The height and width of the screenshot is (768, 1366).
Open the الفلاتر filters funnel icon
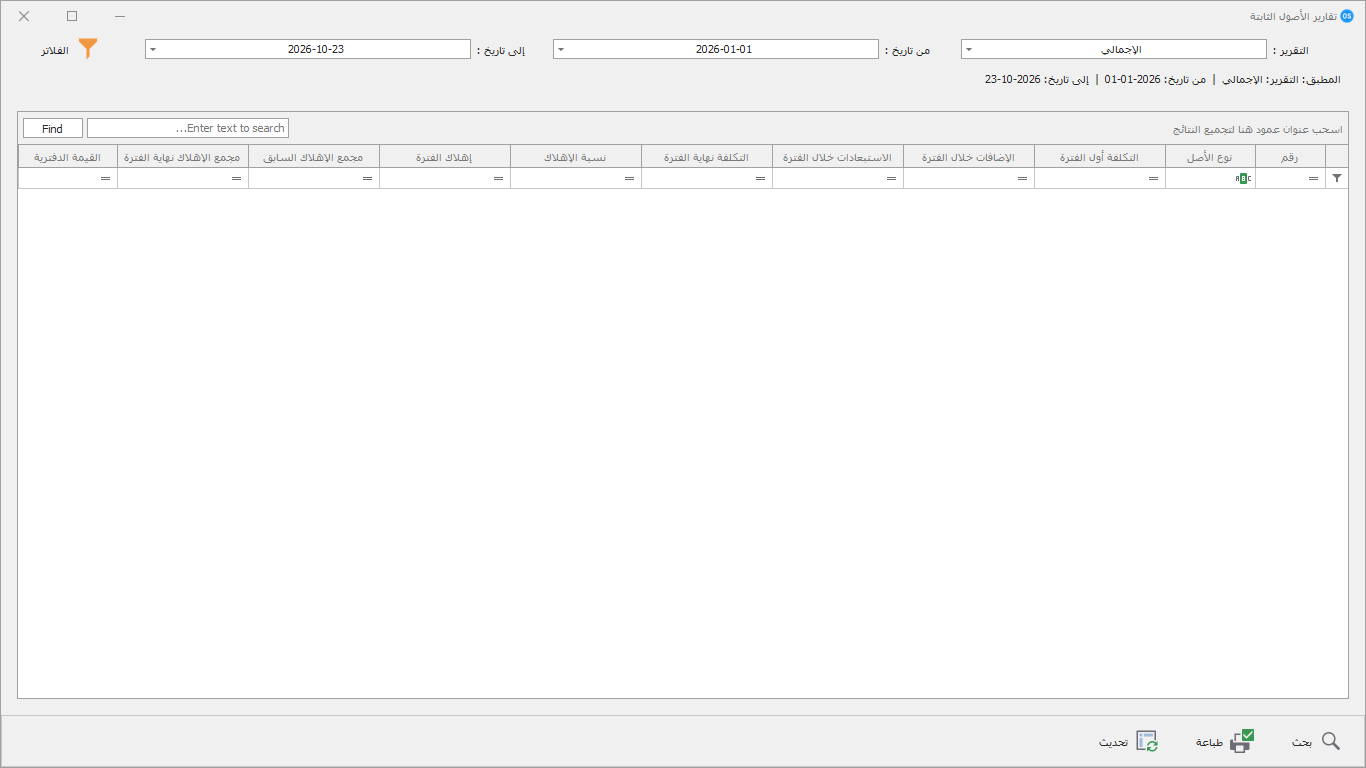[89, 49]
